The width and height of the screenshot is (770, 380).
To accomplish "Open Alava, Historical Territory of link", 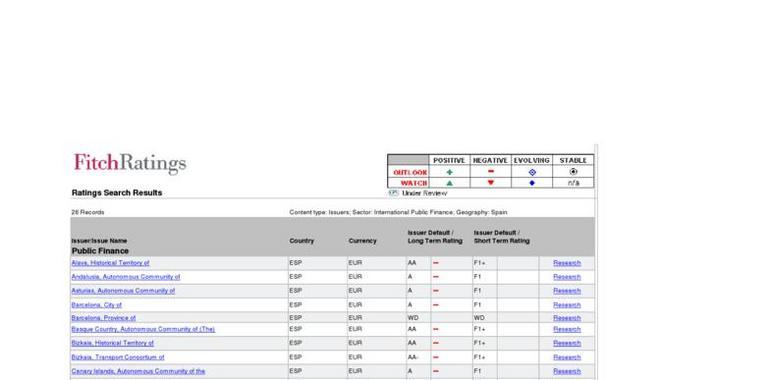I will point(110,263).
